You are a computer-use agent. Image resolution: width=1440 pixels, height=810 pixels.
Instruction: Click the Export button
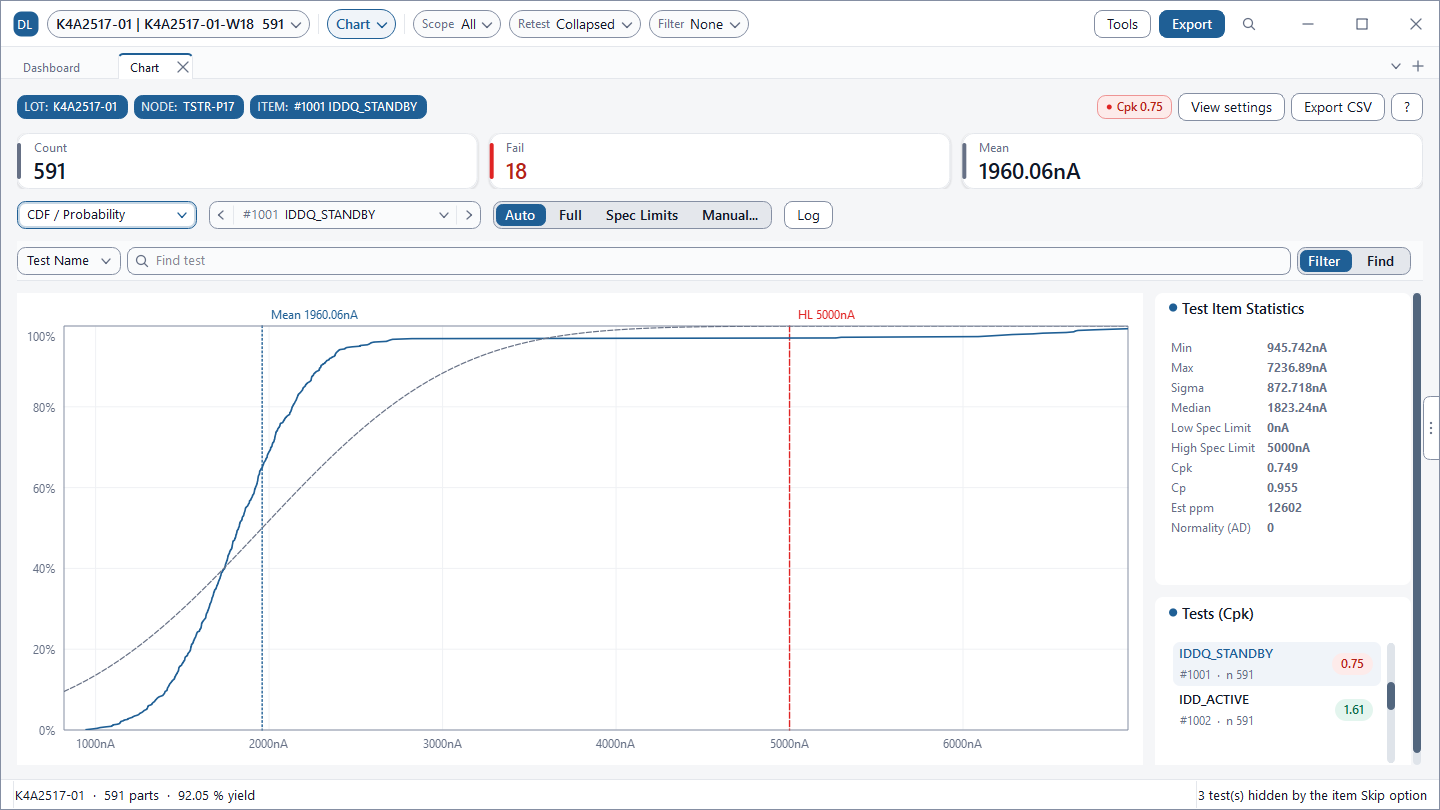1192,25
